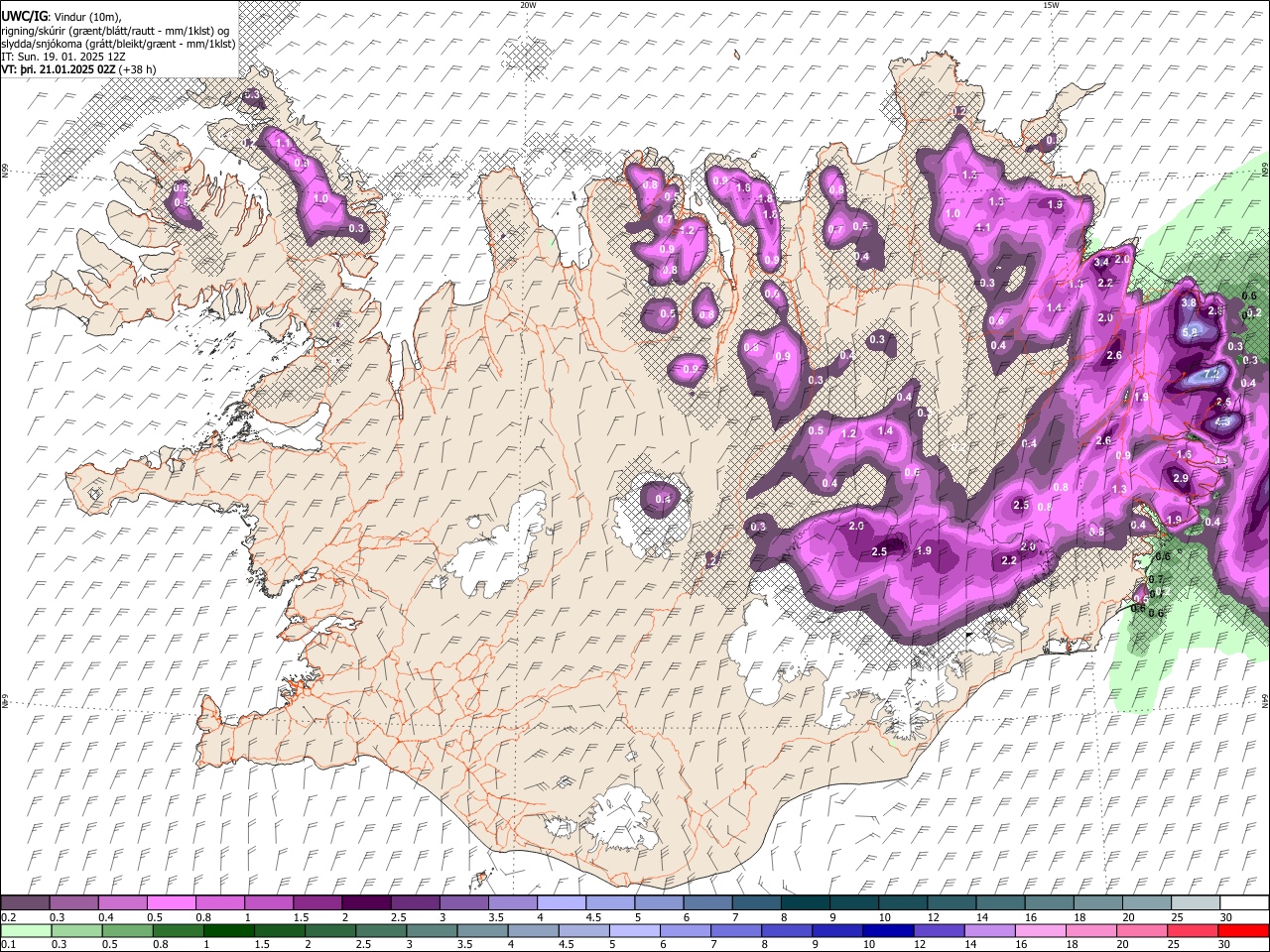Click the valid time VT: þri. 21.01.2025 02Z
This screenshot has height=952, width=1270.
click(58, 69)
